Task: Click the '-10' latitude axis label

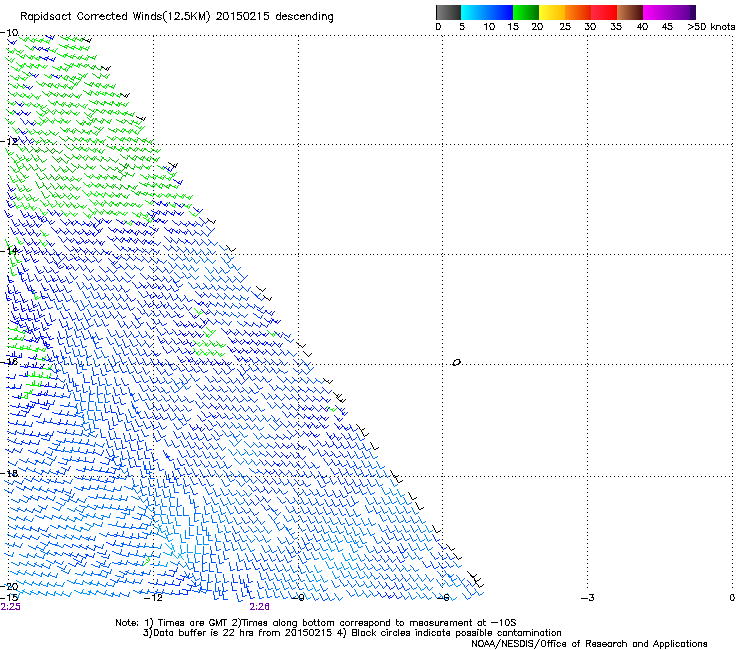Action: [x=9, y=33]
